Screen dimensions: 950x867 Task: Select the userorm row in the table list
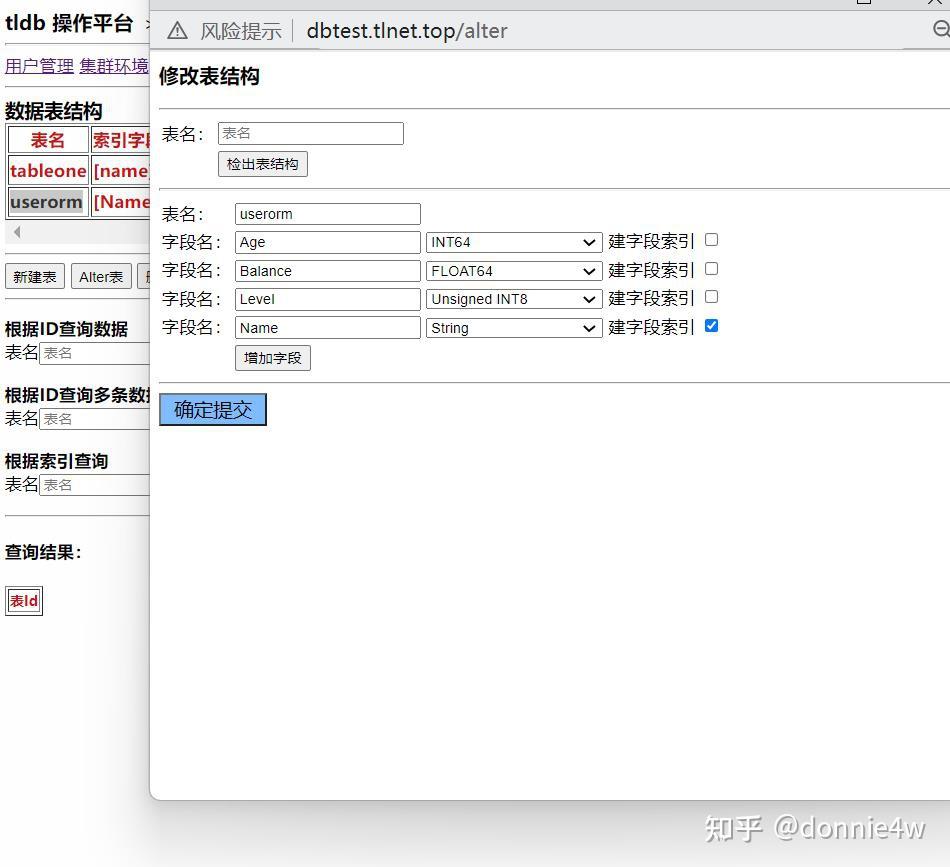pos(46,202)
